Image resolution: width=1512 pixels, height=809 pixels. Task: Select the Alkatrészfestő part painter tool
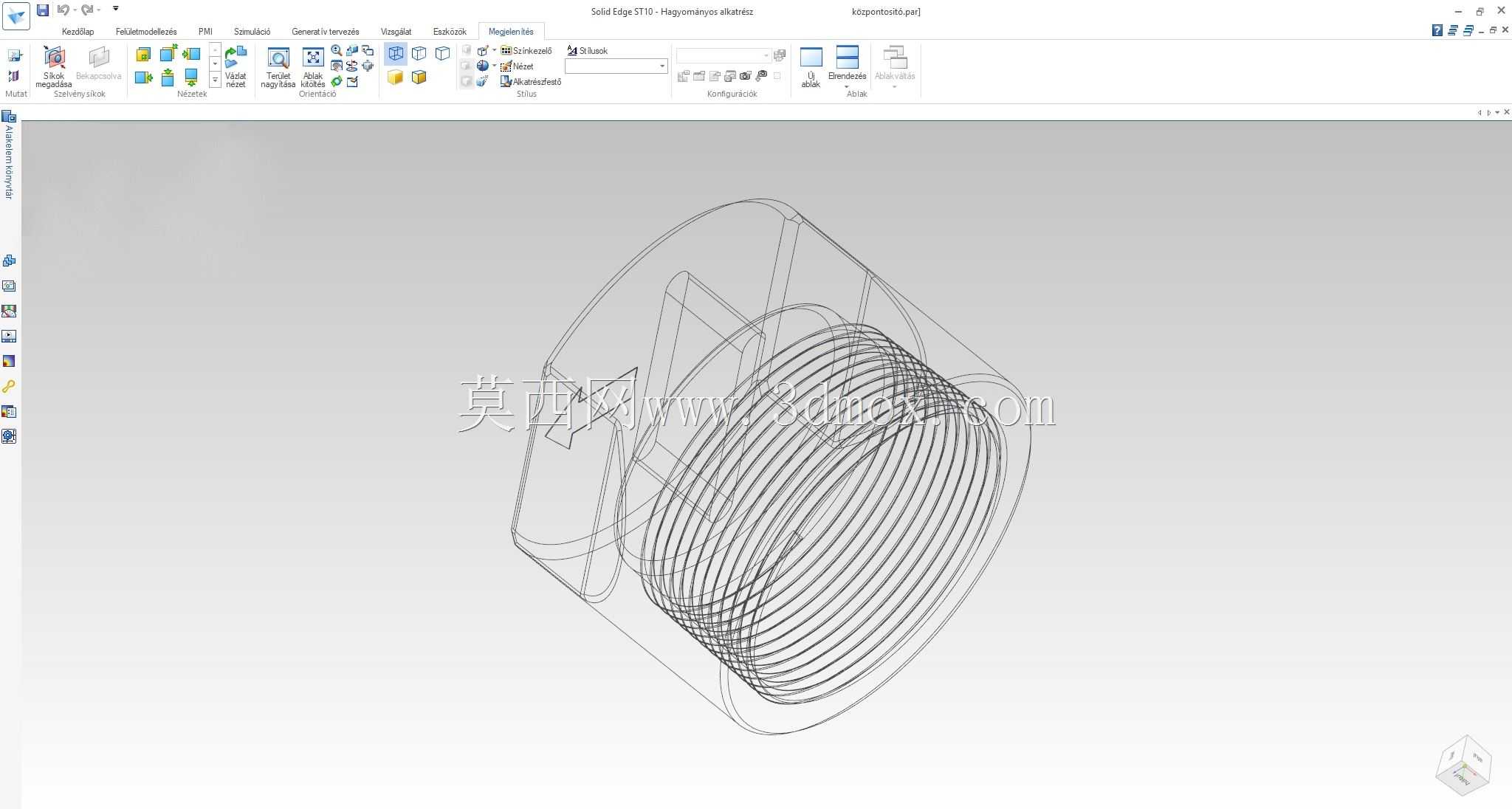[531, 81]
